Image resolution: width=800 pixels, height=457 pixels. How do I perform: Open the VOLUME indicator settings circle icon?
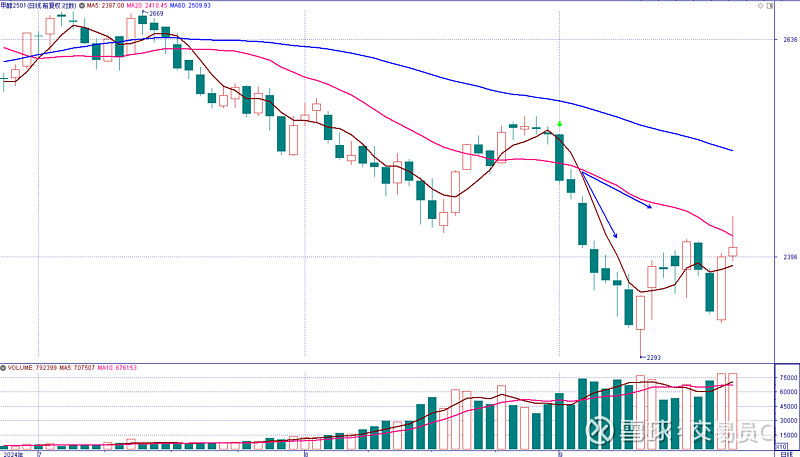[3, 367]
